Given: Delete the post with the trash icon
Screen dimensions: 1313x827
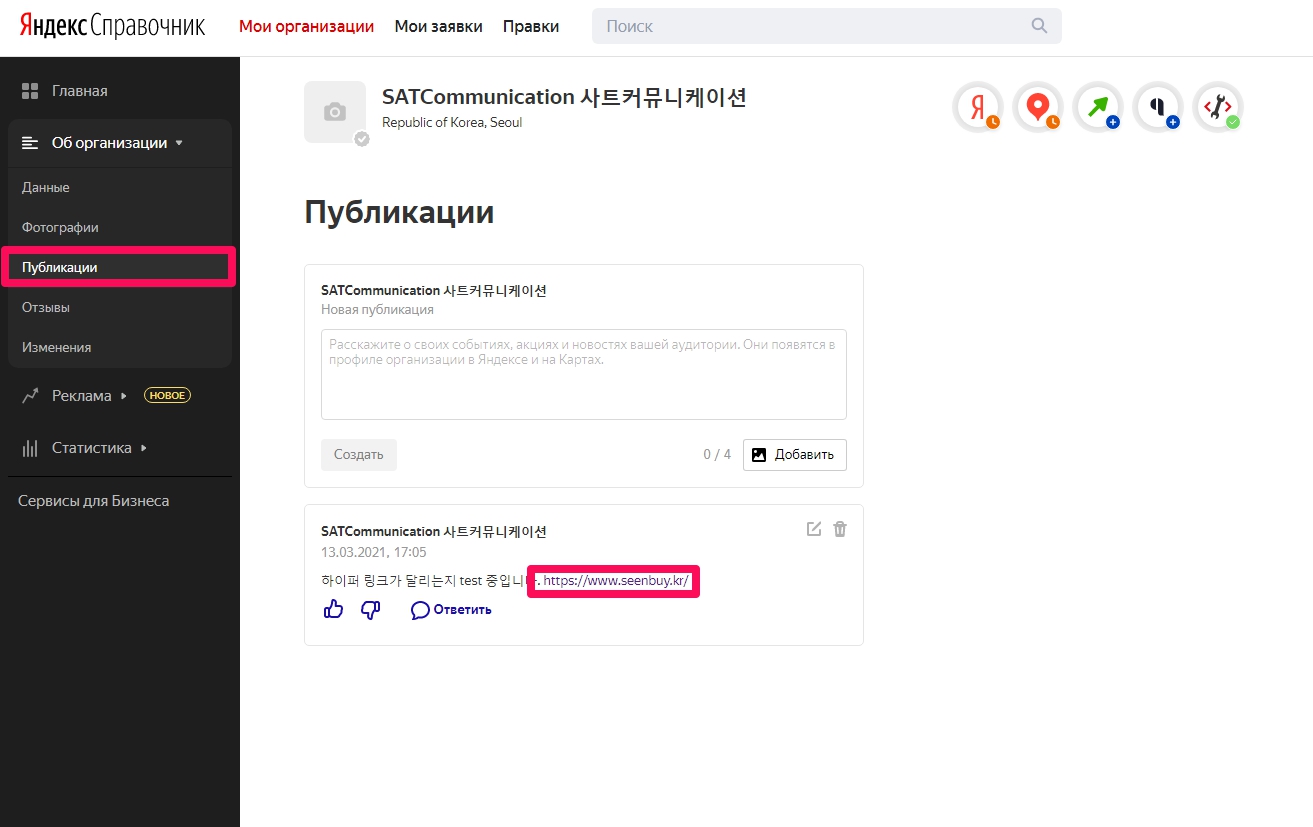Looking at the screenshot, I should (840, 529).
